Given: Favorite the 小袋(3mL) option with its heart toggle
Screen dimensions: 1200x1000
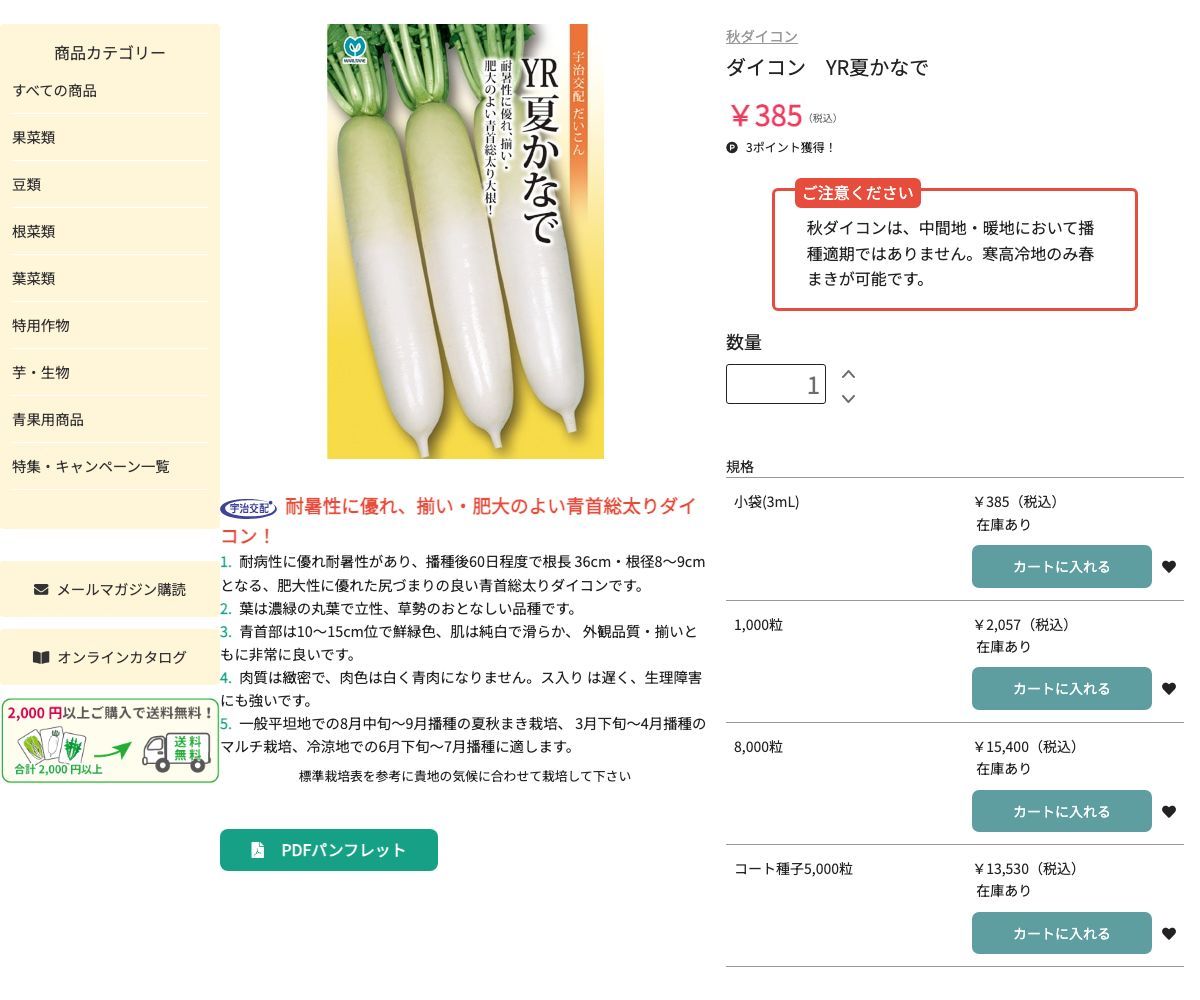Looking at the screenshot, I should (1169, 566).
